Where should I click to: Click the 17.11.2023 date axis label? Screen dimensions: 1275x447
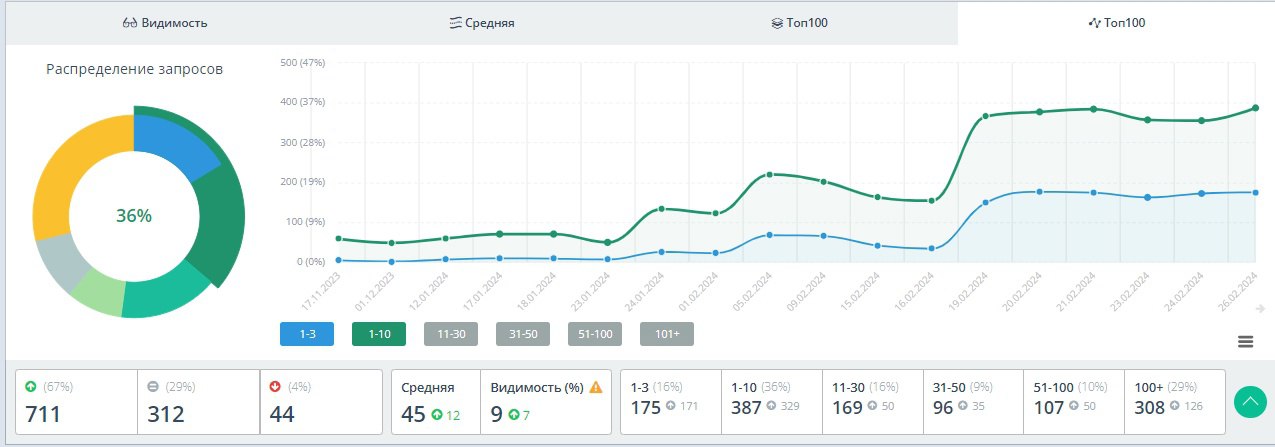coord(322,290)
